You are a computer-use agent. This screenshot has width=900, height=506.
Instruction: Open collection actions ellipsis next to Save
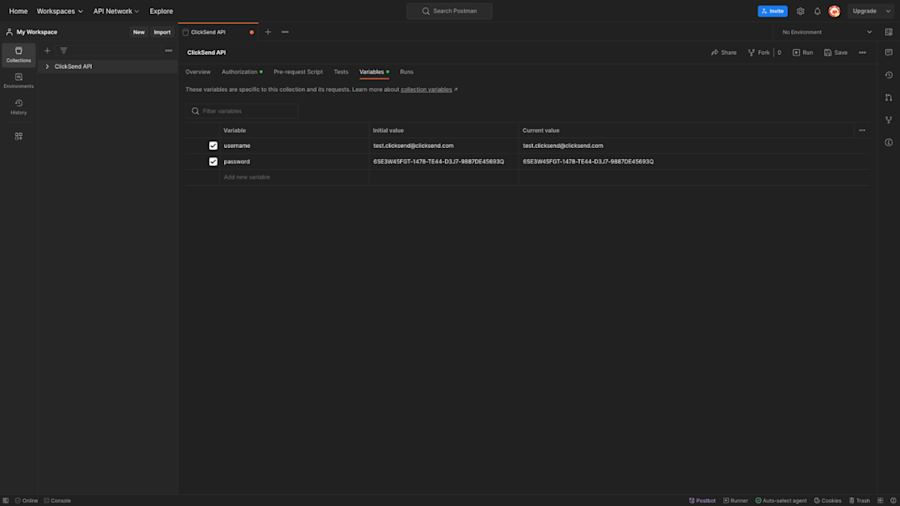pos(862,52)
